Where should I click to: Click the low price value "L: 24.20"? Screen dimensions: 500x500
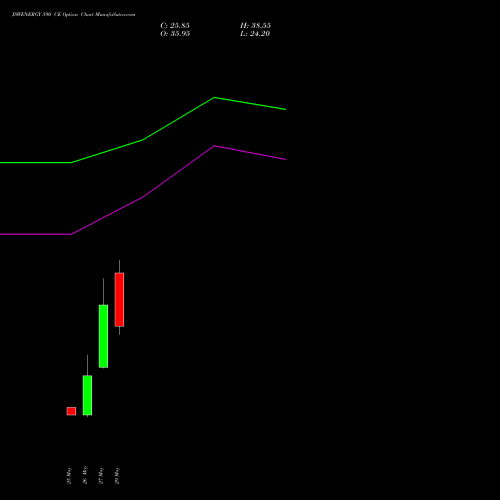255,34
